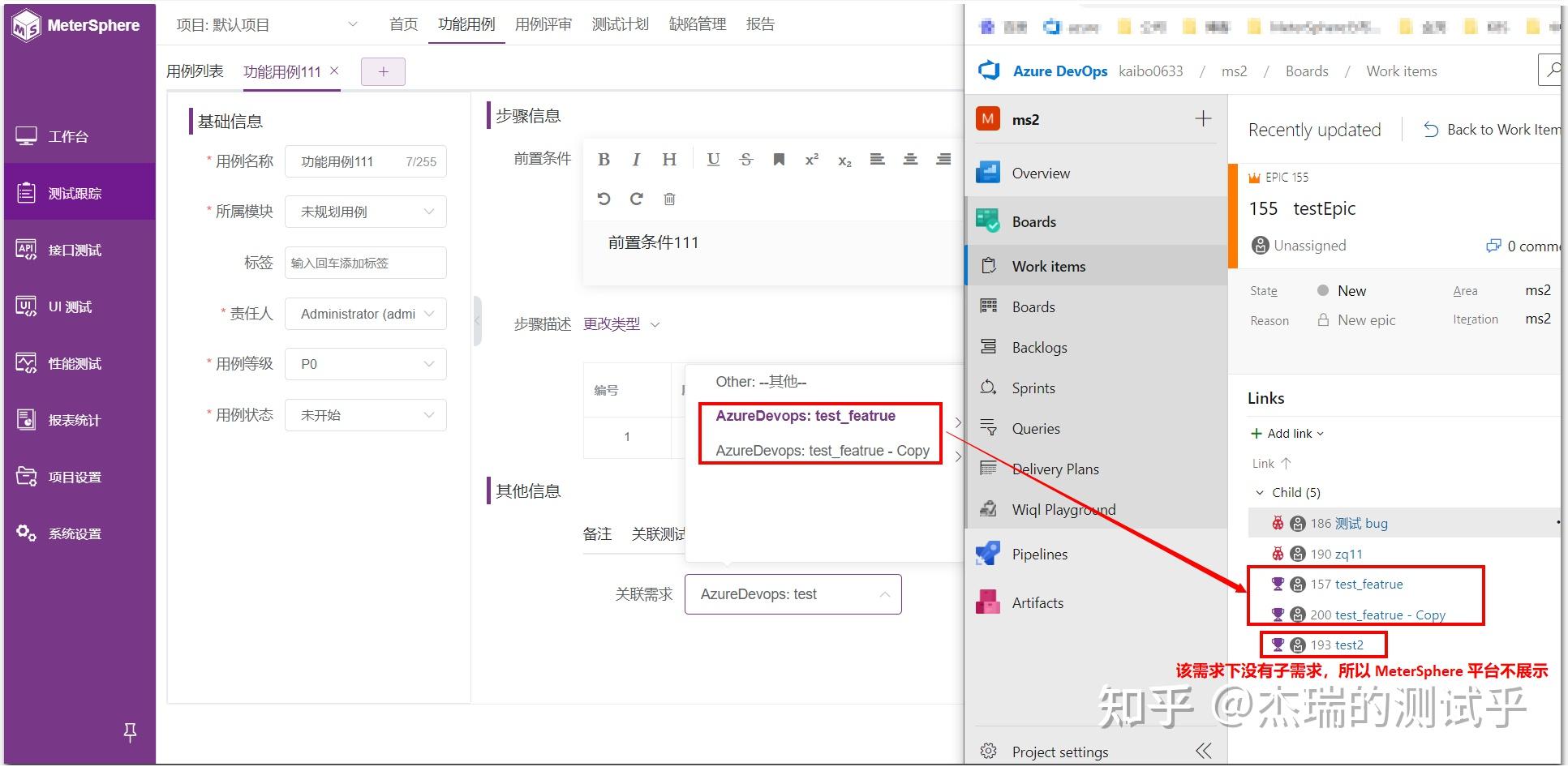Open Queries in Azure DevOps sidebar
Screen dimensions: 1568x771
[1035, 428]
